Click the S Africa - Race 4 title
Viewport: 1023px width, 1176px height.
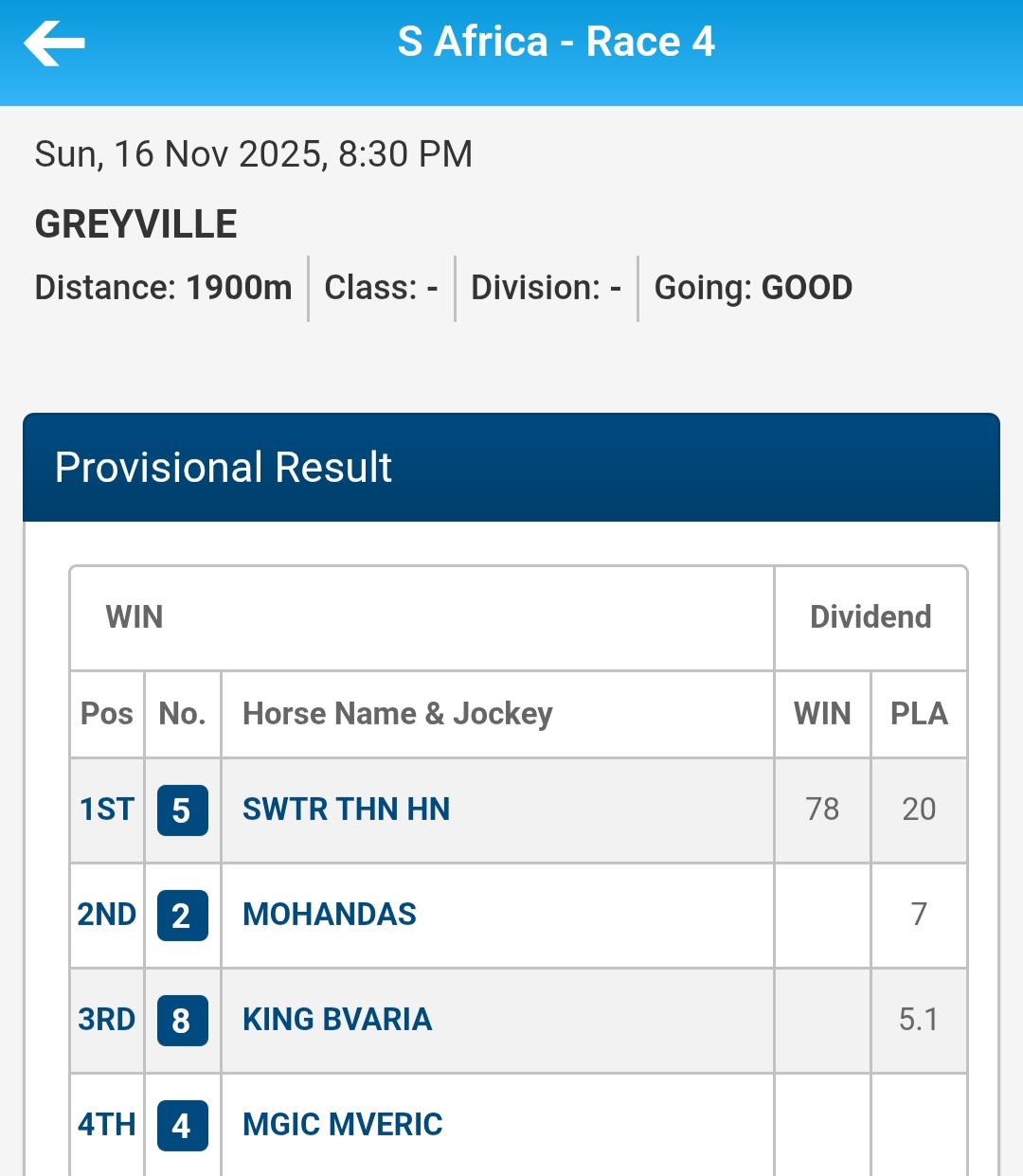pyautogui.click(x=556, y=43)
